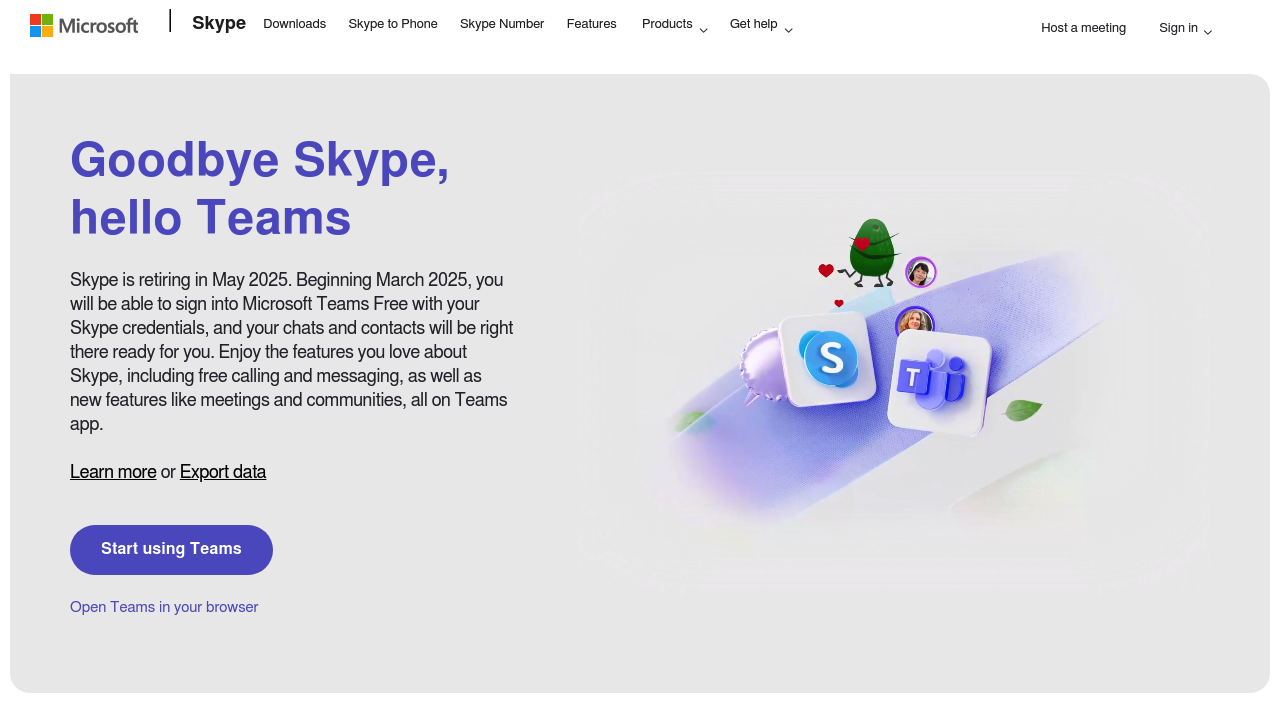Click the Teams logo tile in illustration
Screen dimensions: 1280x720
point(939,383)
